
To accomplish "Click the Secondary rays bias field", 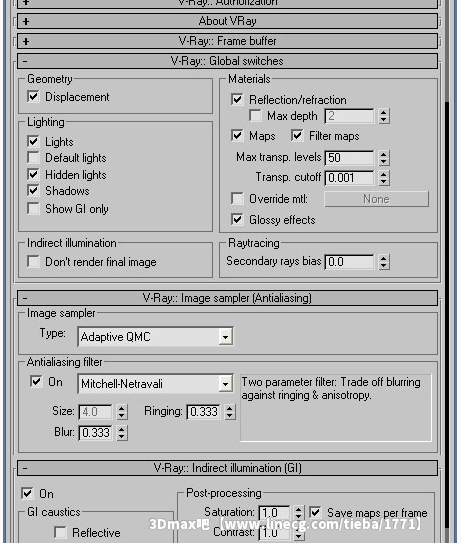I will pos(349,262).
